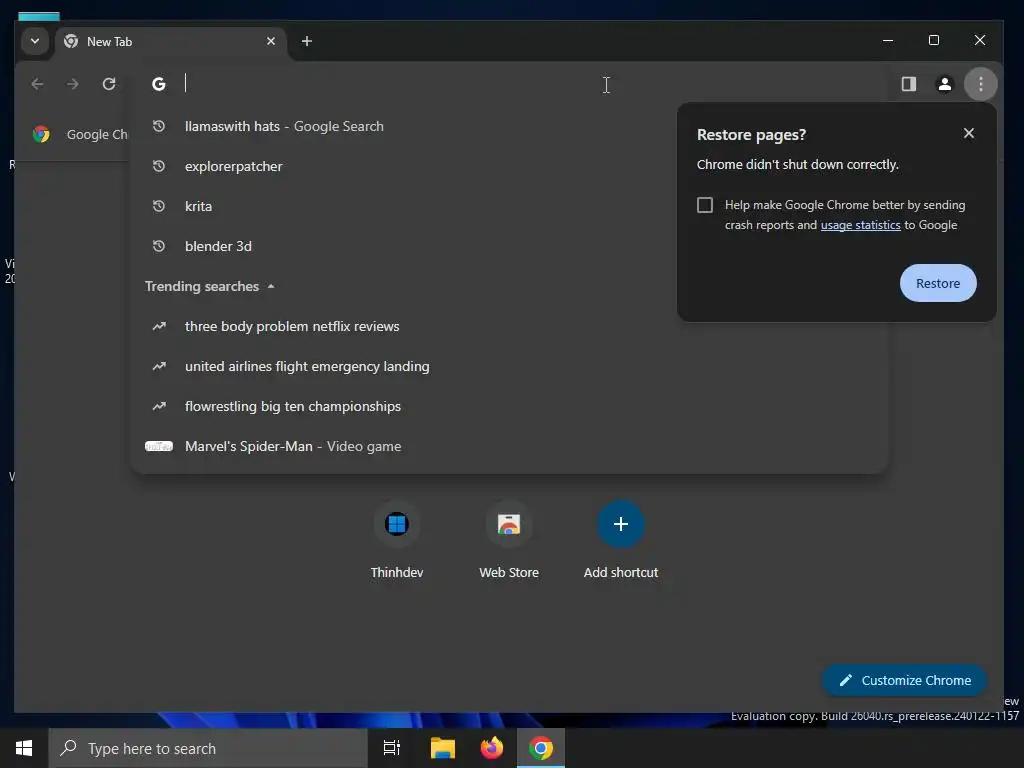Click the forward navigation arrow
1024x768 pixels.
(x=72, y=84)
